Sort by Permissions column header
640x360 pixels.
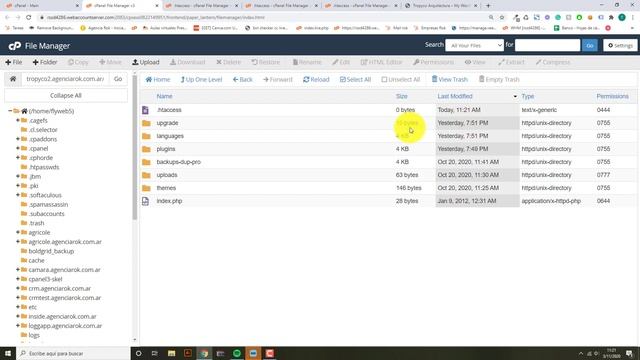coord(613,96)
